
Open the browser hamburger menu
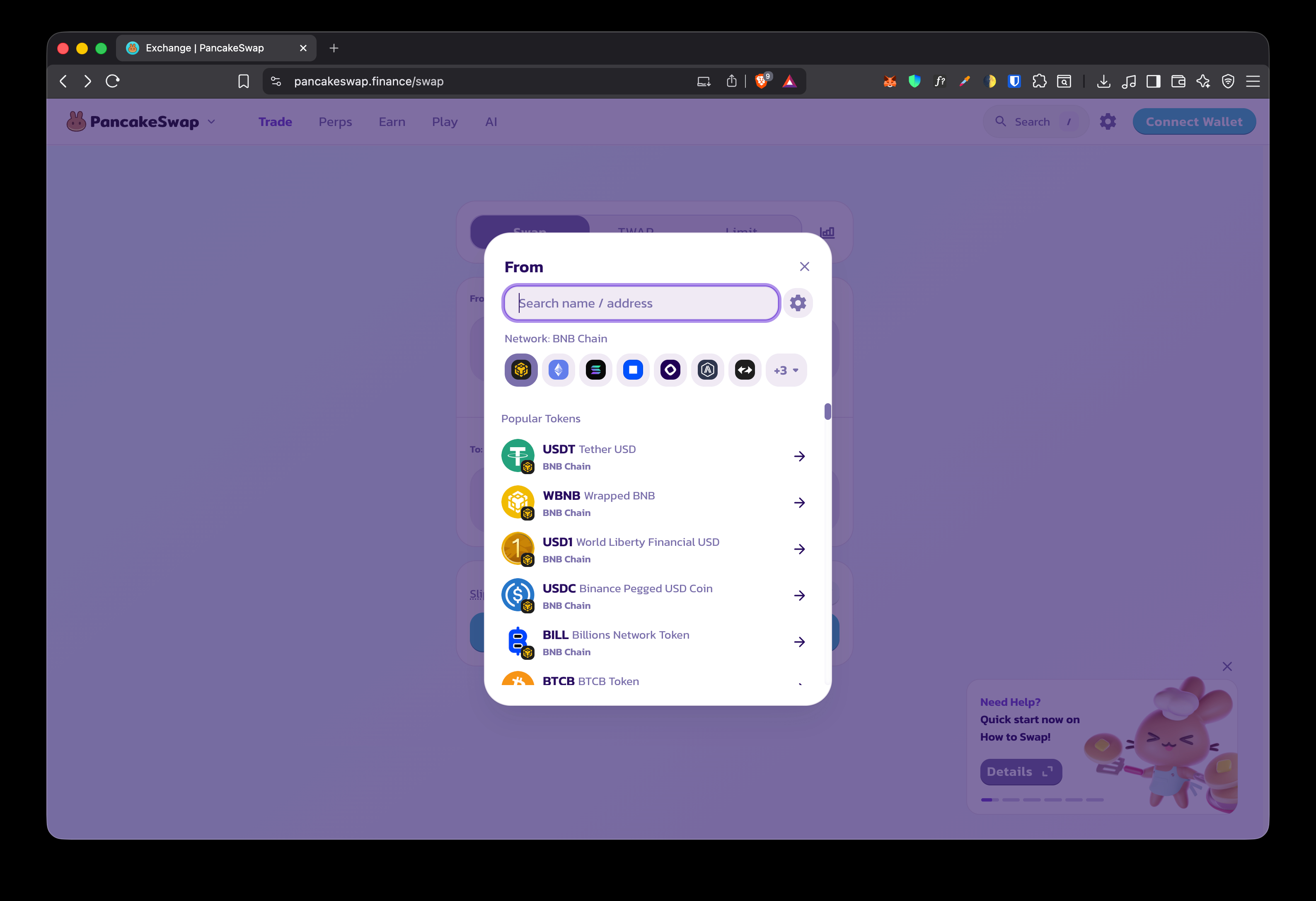[1253, 82]
